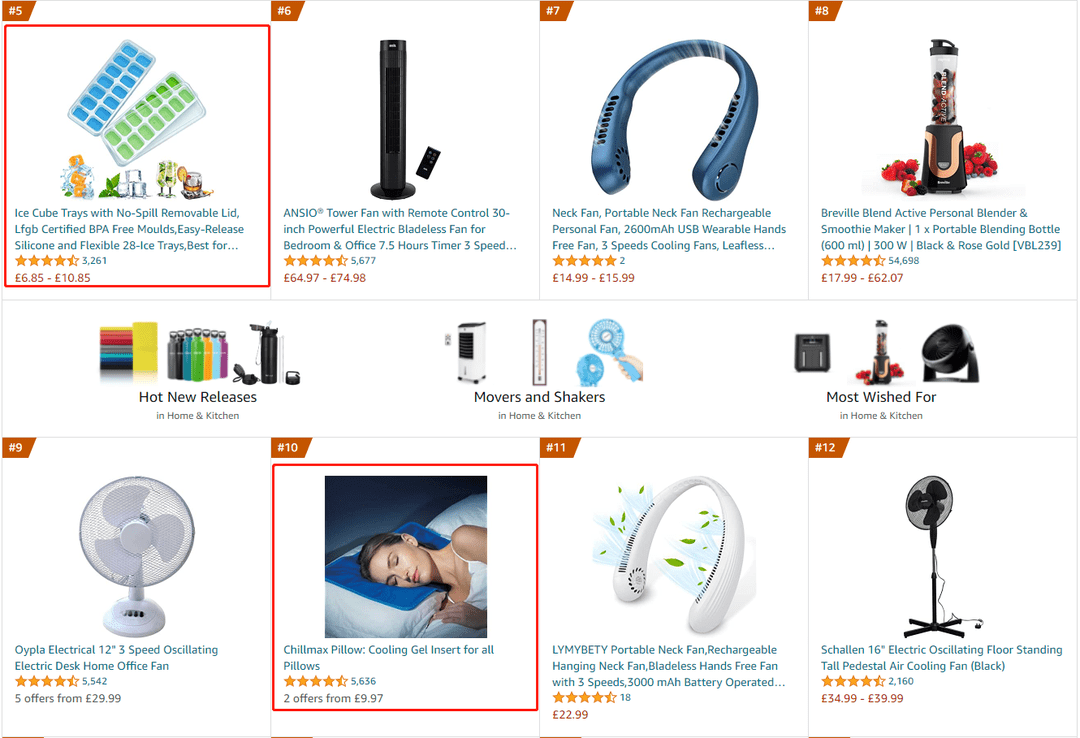Viewport: 1080px width, 738px height.
Task: Open the Most Wished For list
Action: pos(881,398)
